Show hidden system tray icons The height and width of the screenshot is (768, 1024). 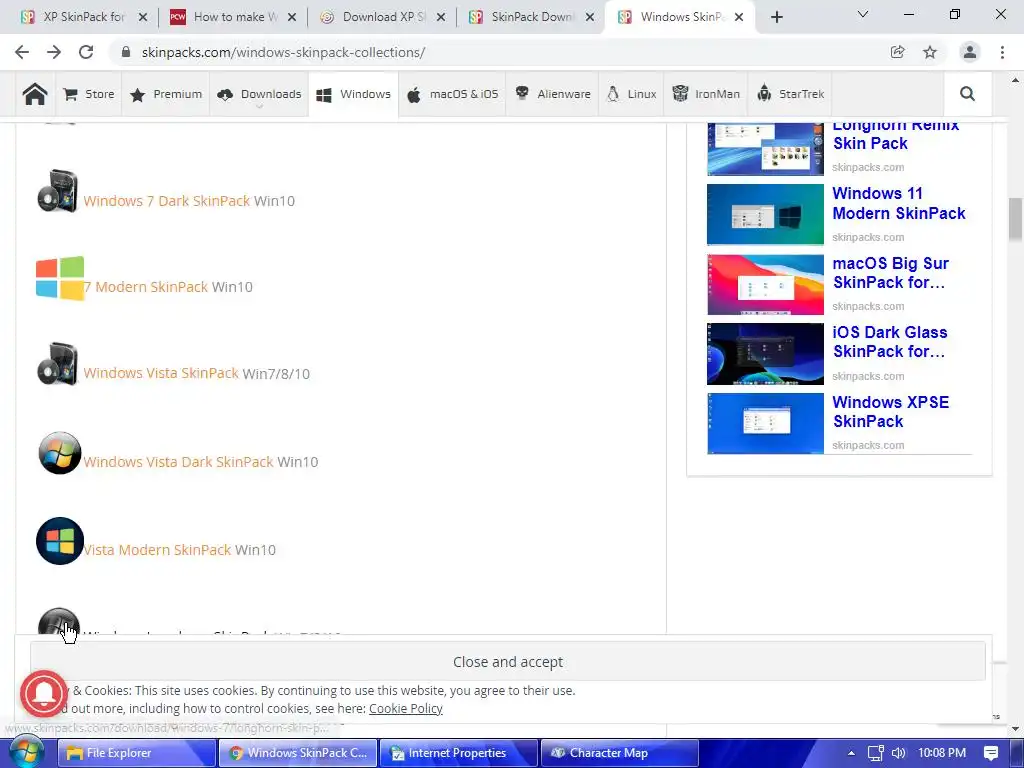click(851, 753)
